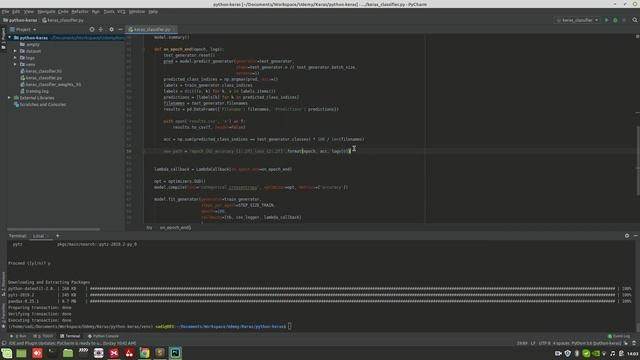Open terminal panel settings gear
This screenshot has width=640, height=360.
coord(627,236)
